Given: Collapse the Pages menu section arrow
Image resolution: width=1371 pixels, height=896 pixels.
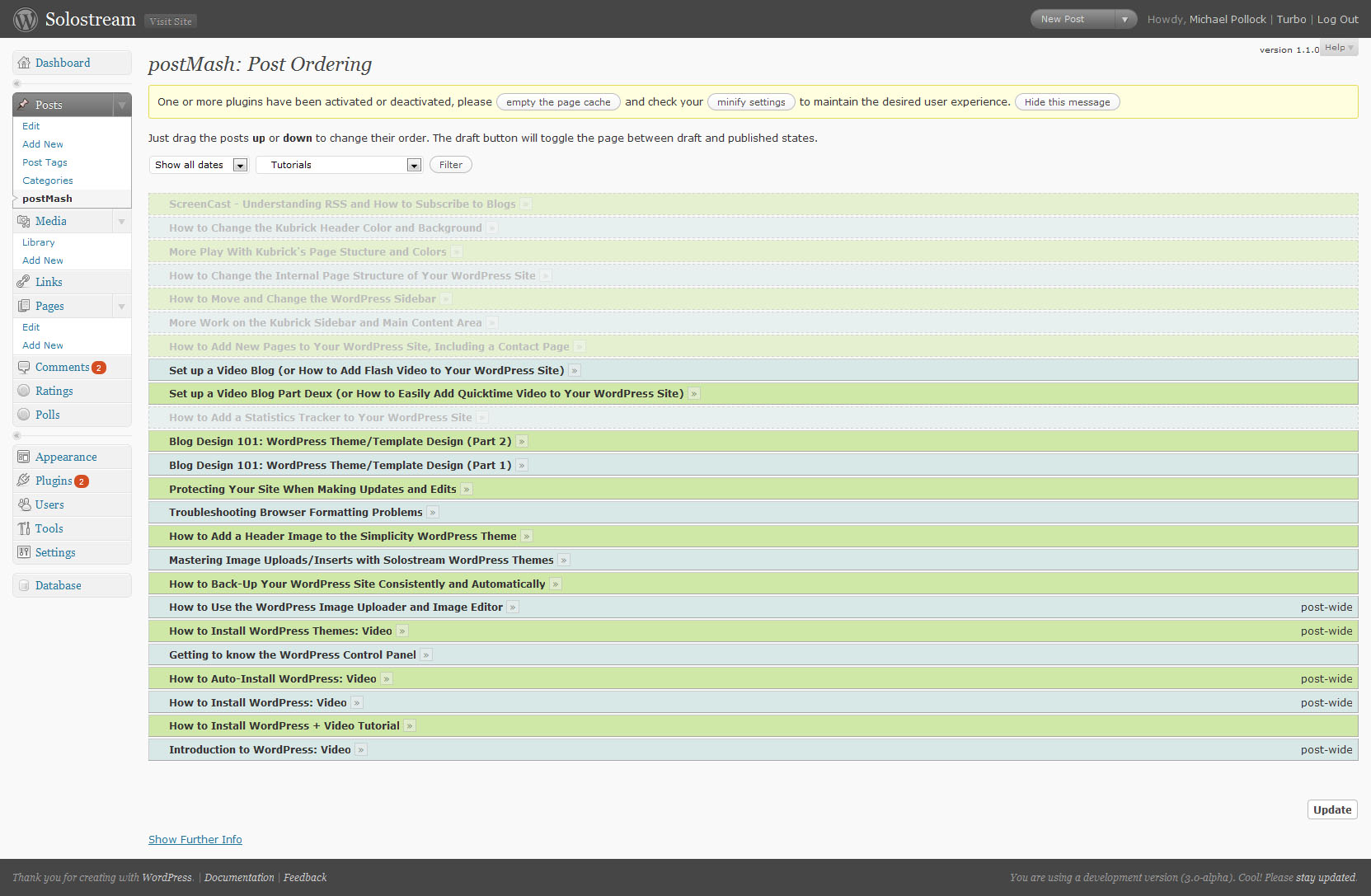Looking at the screenshot, I should 122,306.
